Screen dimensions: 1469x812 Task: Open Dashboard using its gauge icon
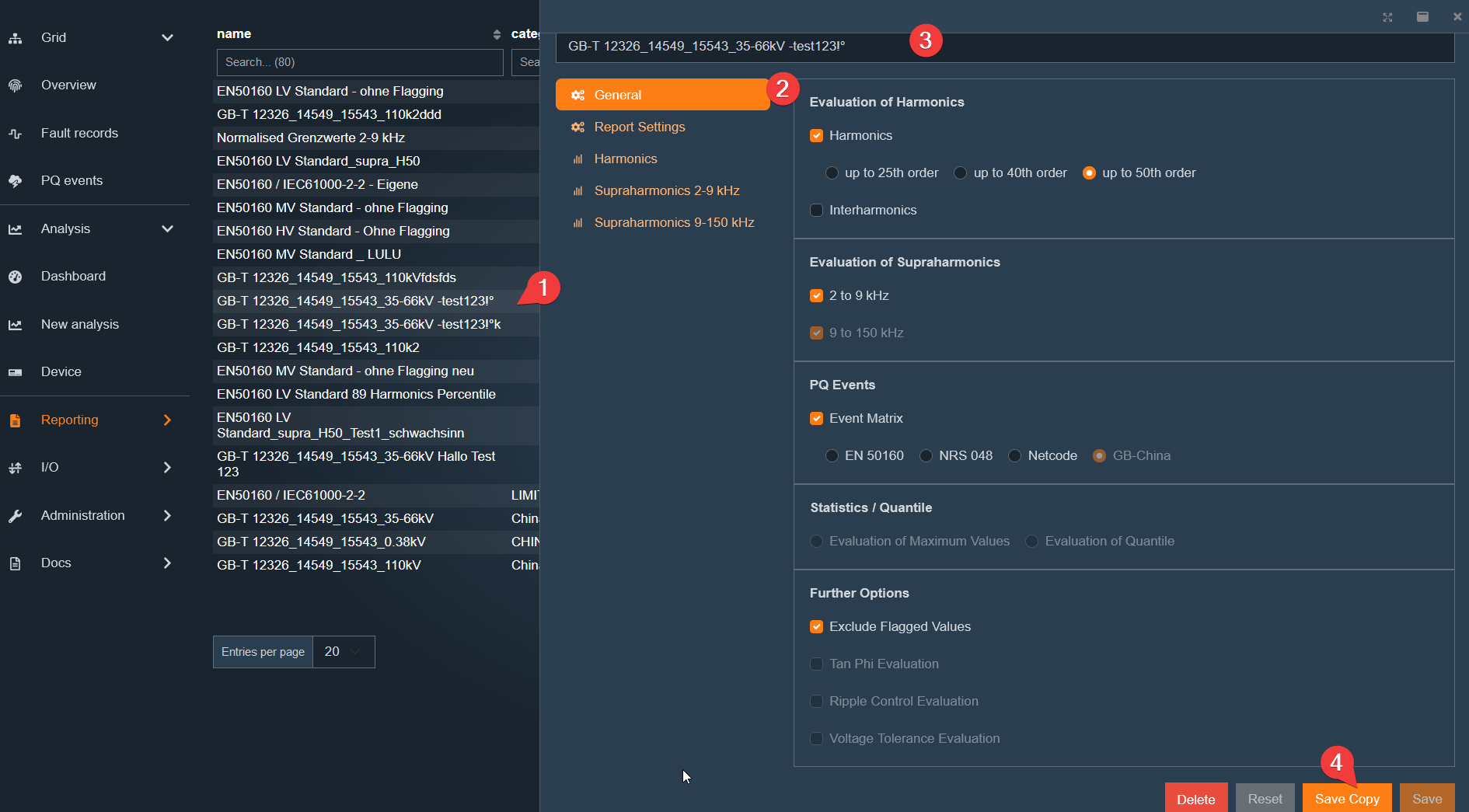15,277
